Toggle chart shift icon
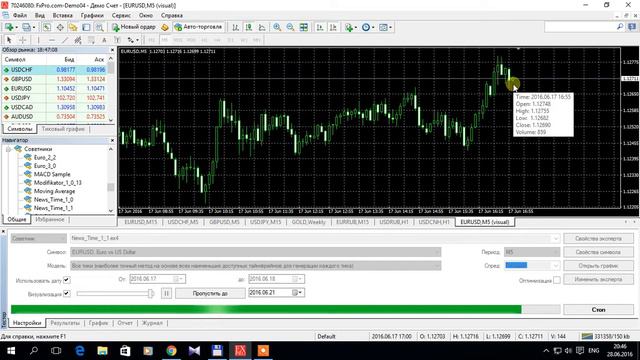The height and width of the screenshot is (360, 640). coord(333,27)
